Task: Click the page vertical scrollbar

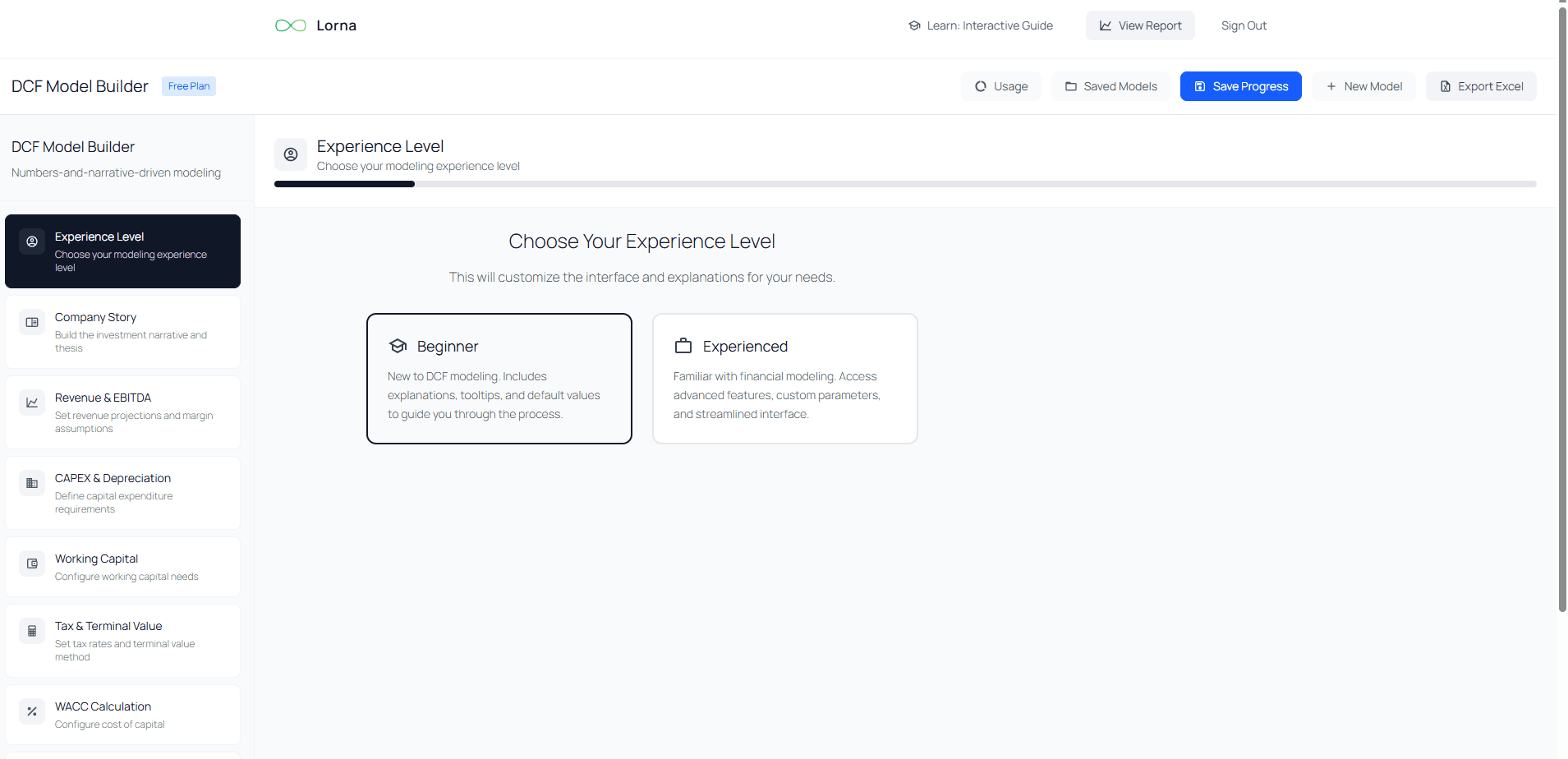Action: click(1562, 308)
